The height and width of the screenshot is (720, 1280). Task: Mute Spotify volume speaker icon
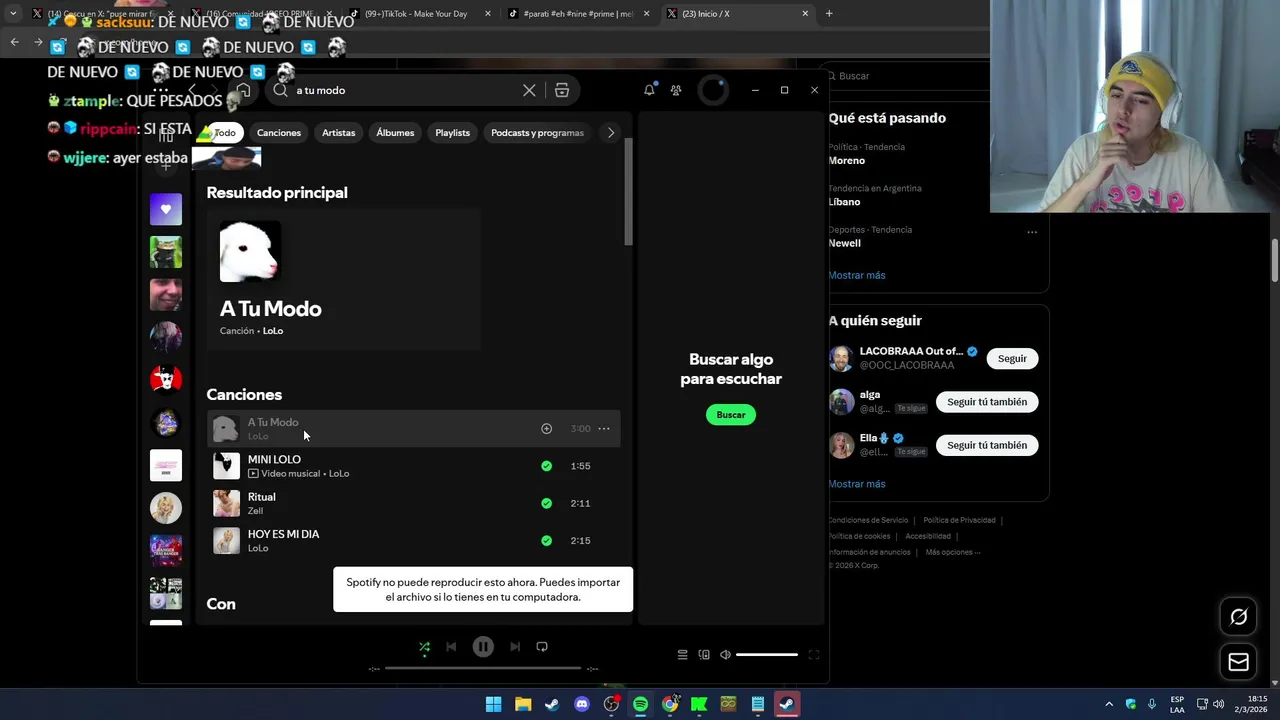(726, 655)
